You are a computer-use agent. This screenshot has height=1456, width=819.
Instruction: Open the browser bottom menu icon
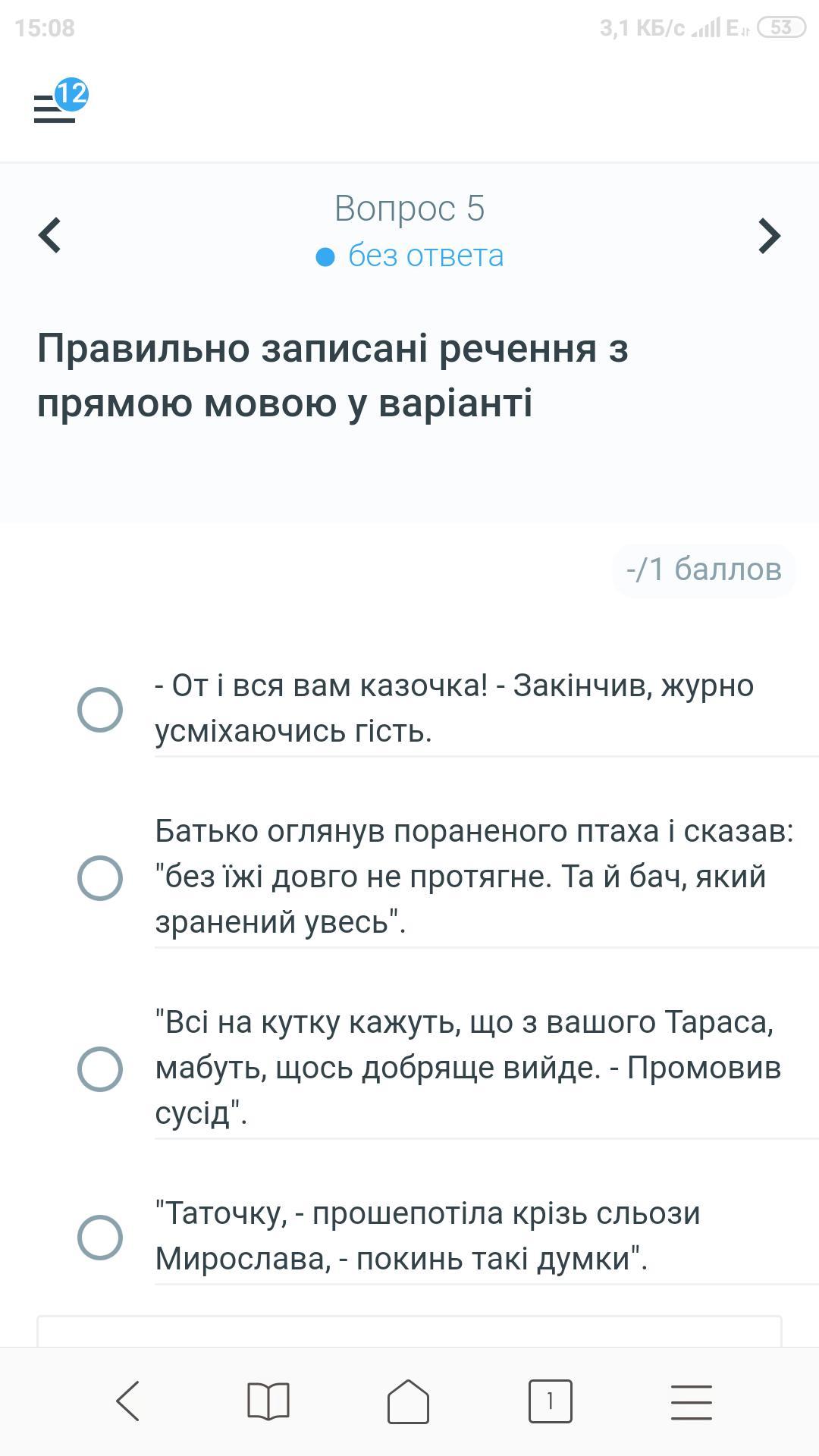pyautogui.click(x=691, y=1401)
